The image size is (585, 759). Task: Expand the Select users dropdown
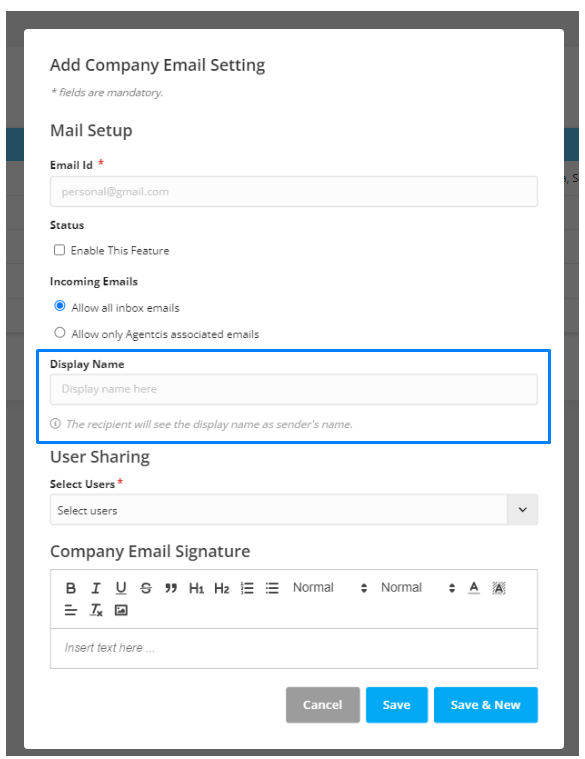[x=294, y=510]
